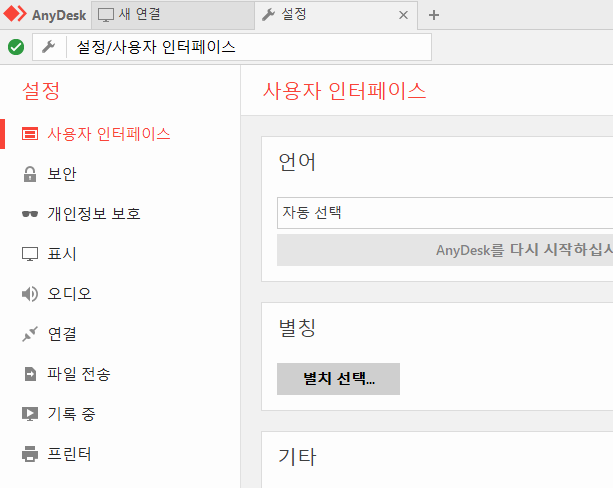Click the red 설정 sidebar title
This screenshot has height=488, width=613.
point(41,91)
